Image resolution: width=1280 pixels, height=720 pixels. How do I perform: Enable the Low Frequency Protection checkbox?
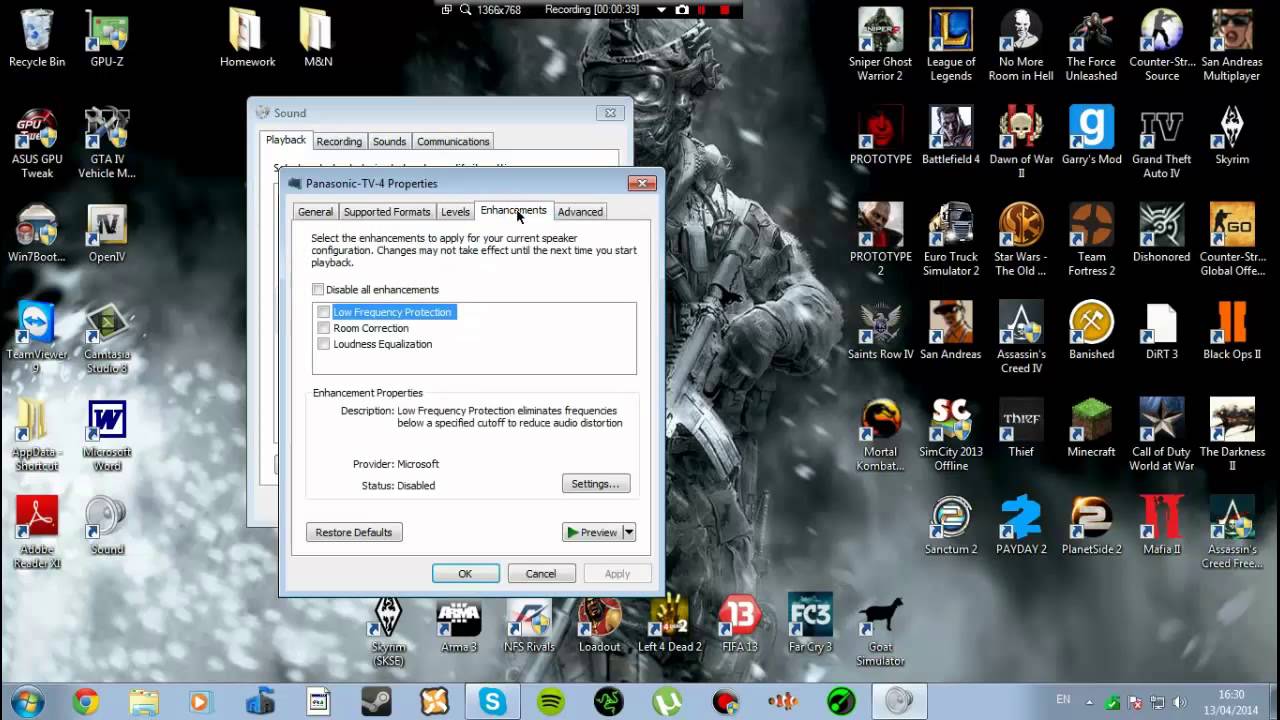(323, 312)
